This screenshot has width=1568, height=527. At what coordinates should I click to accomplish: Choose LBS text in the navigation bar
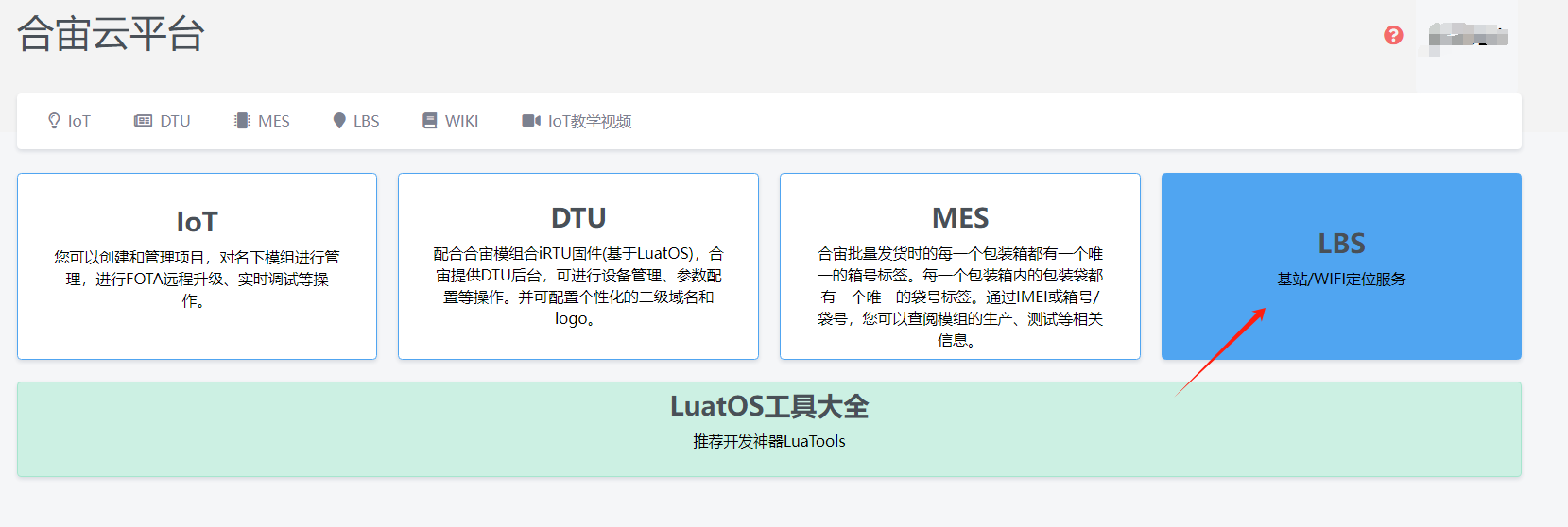pyautogui.click(x=367, y=121)
